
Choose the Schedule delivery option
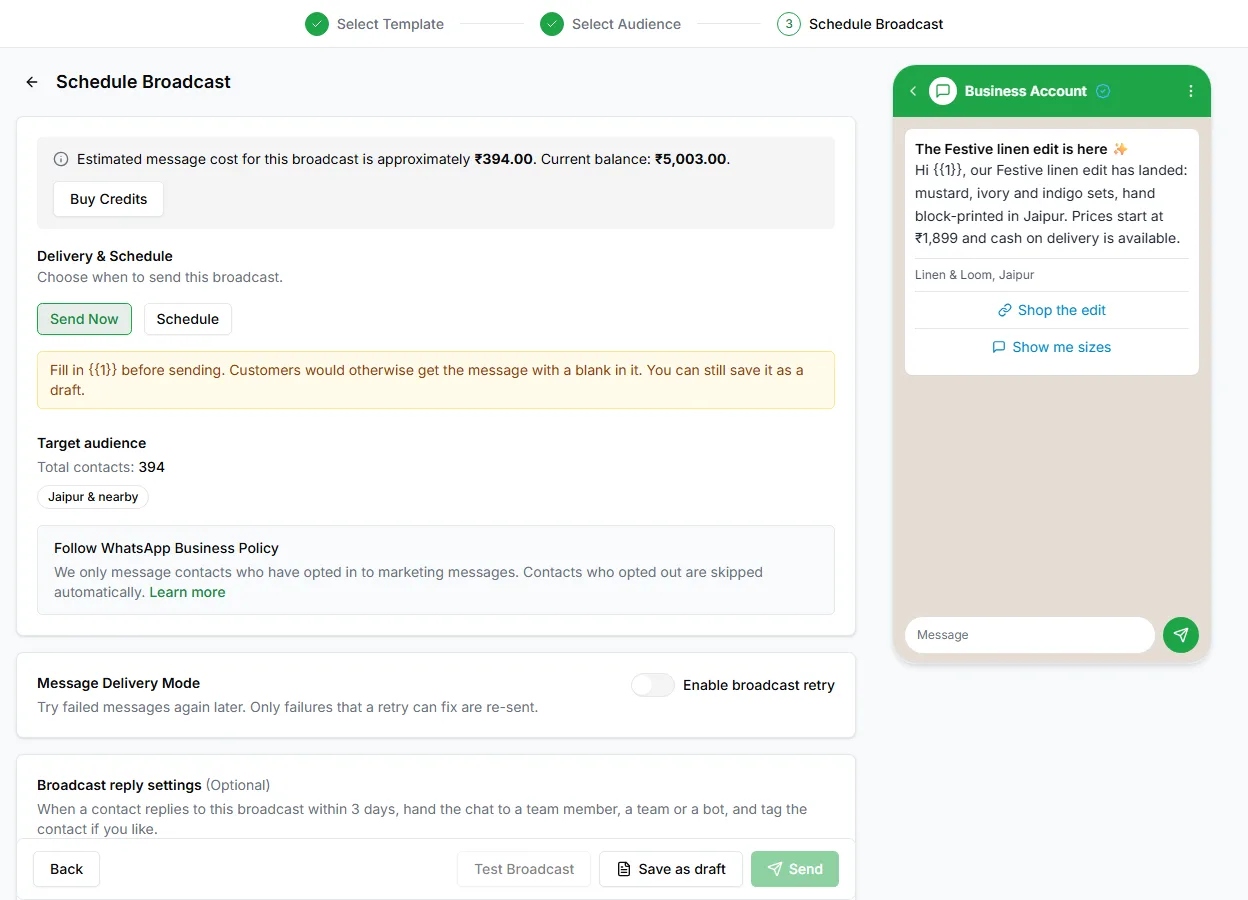point(188,319)
